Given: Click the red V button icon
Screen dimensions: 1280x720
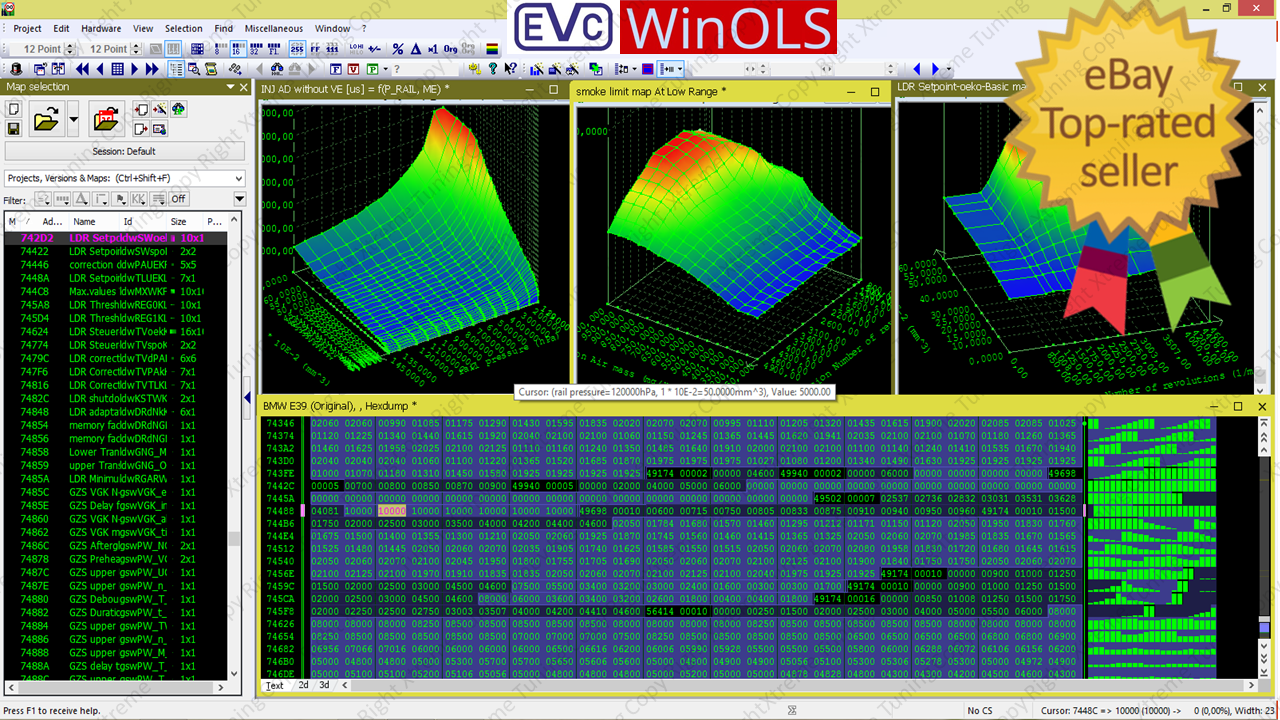Looking at the screenshot, I should [354, 69].
